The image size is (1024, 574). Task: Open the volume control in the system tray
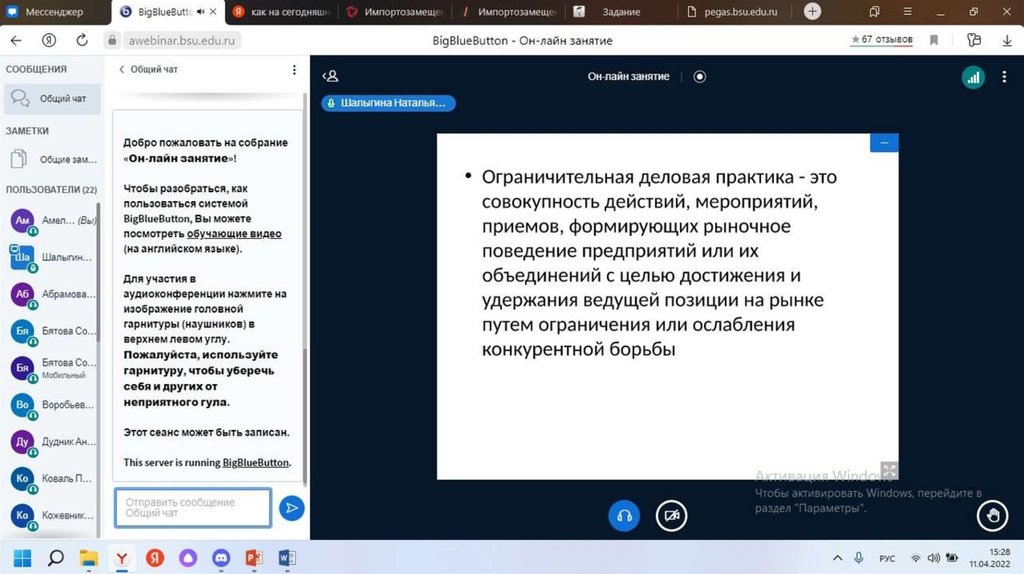pos(934,558)
